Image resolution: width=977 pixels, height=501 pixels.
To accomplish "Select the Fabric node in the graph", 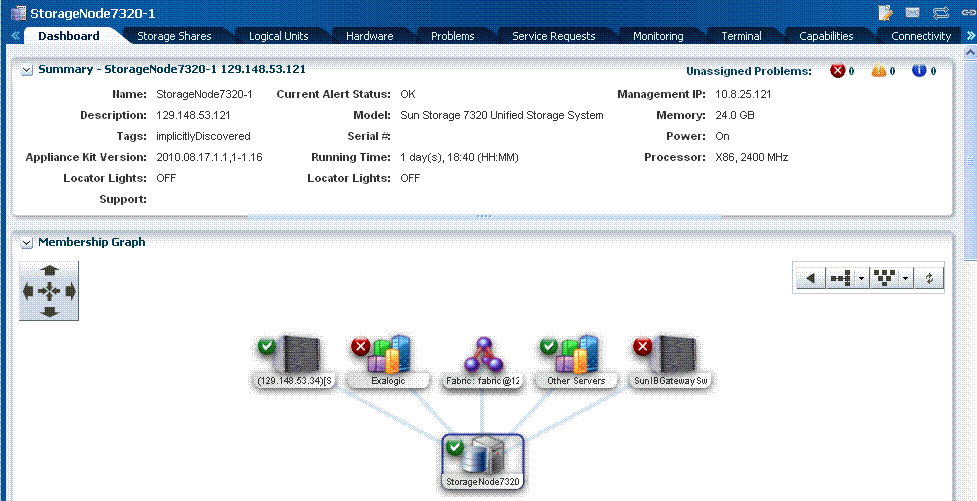I will 483,362.
